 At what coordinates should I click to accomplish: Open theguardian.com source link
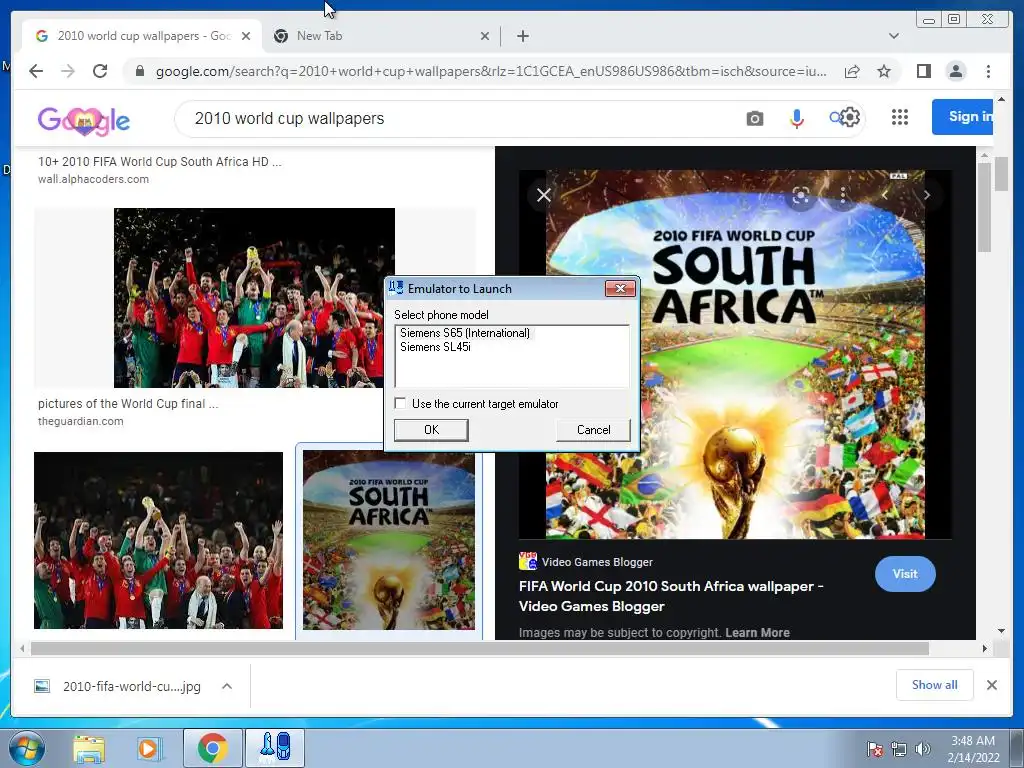click(x=80, y=421)
